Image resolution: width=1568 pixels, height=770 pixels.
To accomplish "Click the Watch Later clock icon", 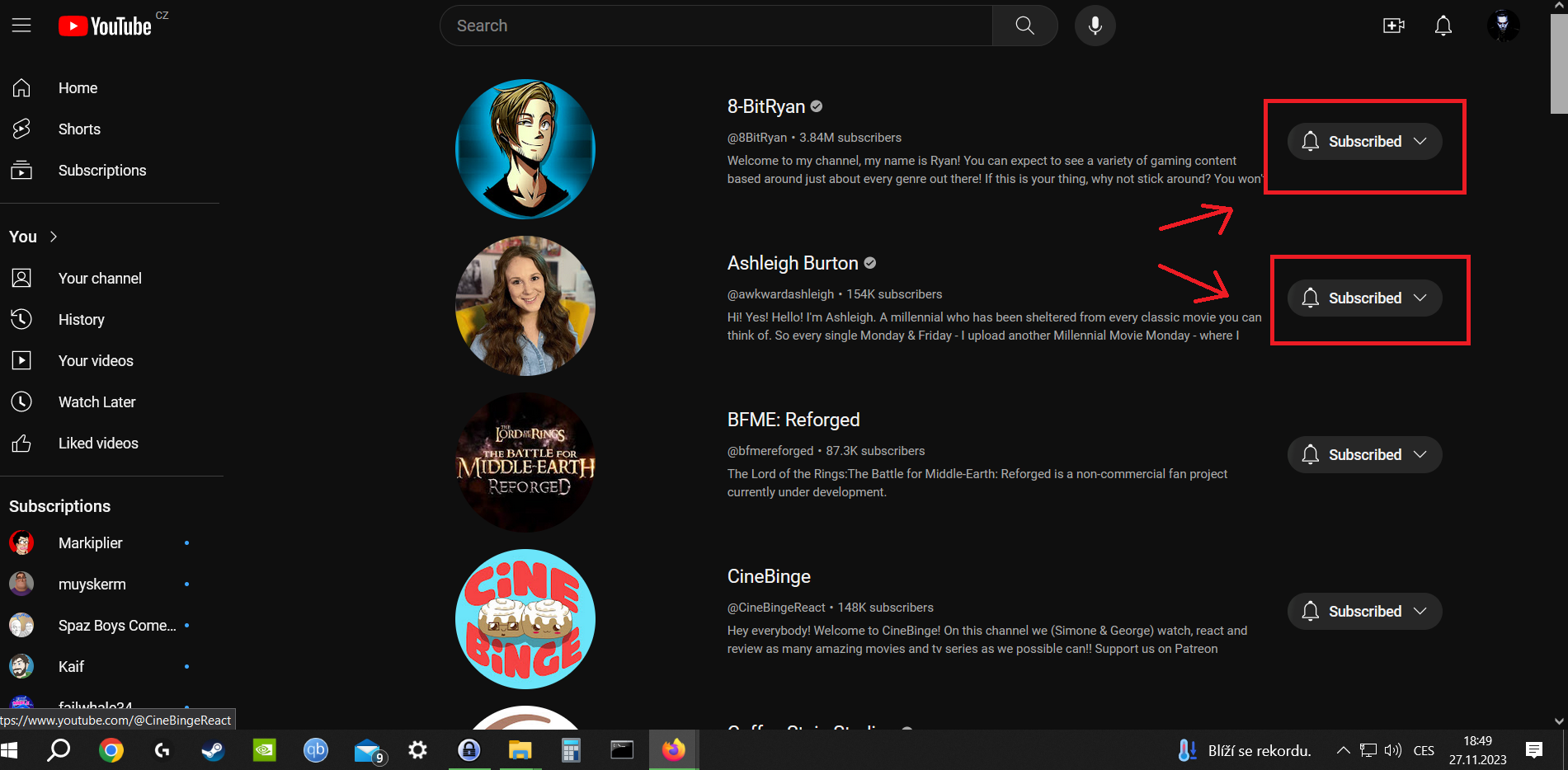I will coord(21,401).
